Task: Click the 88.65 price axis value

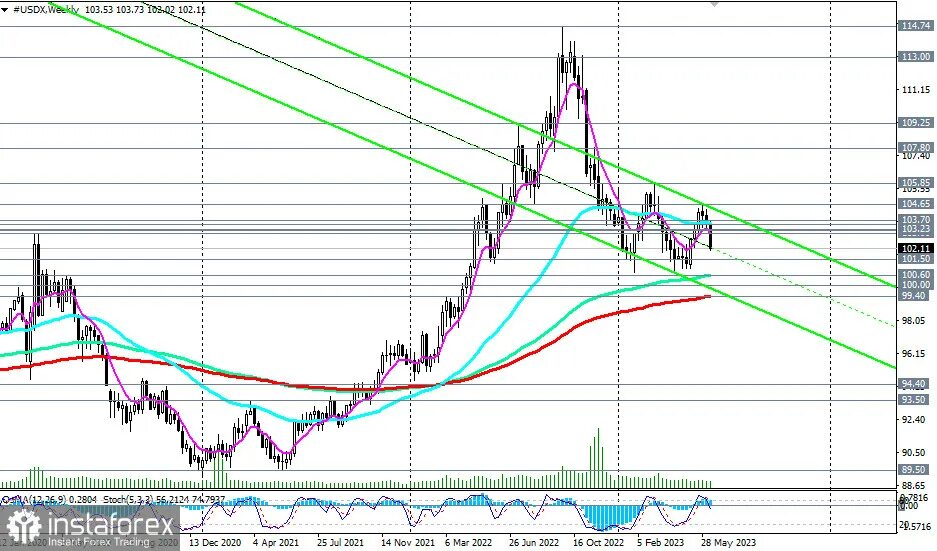Action: coord(916,485)
